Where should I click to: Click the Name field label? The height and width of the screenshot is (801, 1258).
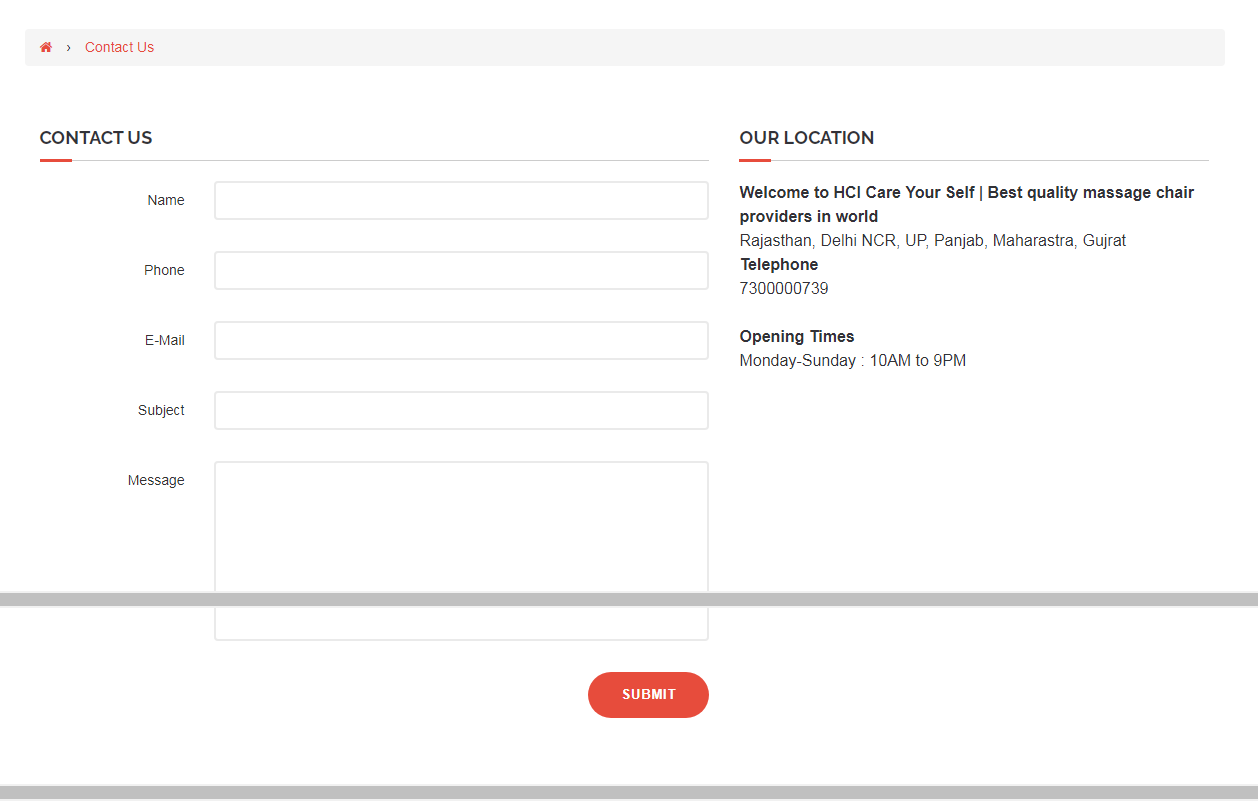[166, 200]
